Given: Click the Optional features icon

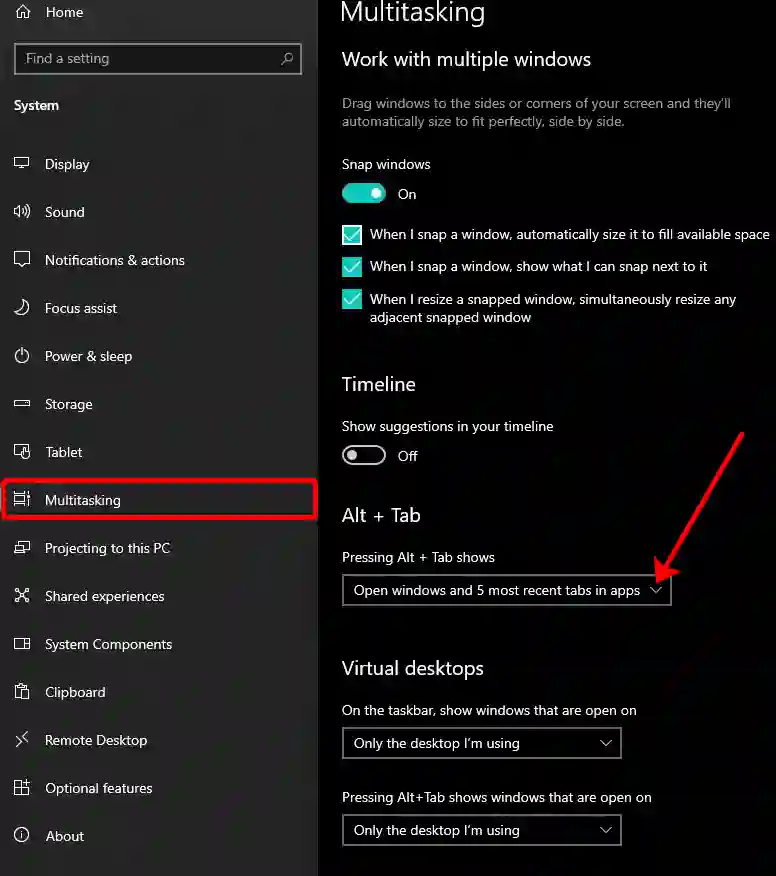Looking at the screenshot, I should click(x=22, y=788).
